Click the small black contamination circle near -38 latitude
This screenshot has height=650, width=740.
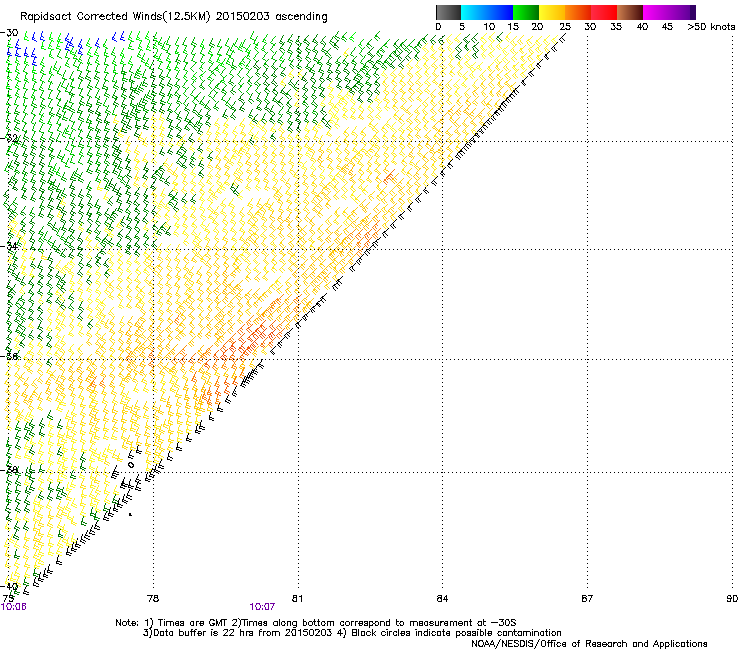tap(131, 465)
